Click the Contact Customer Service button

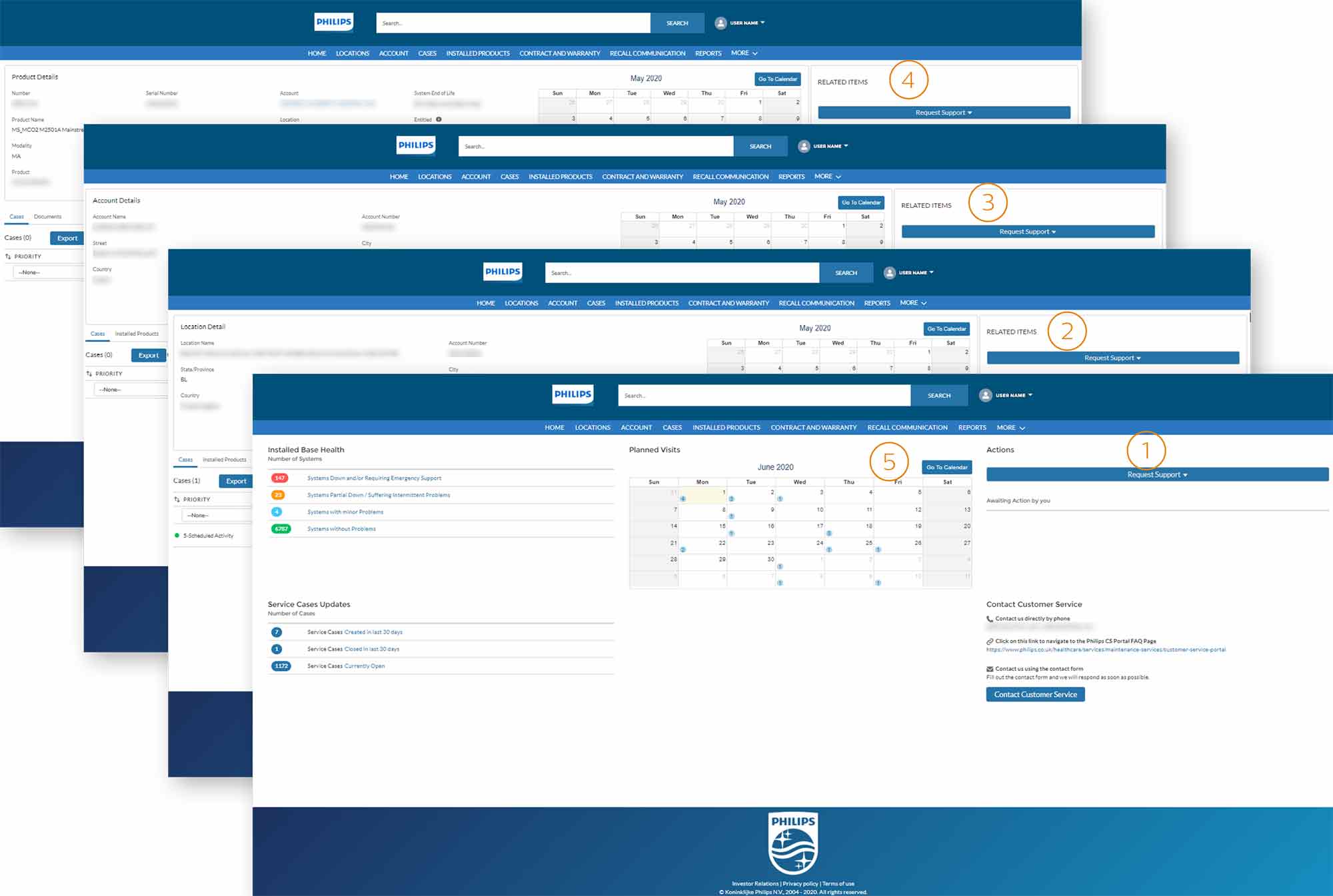(x=1035, y=694)
